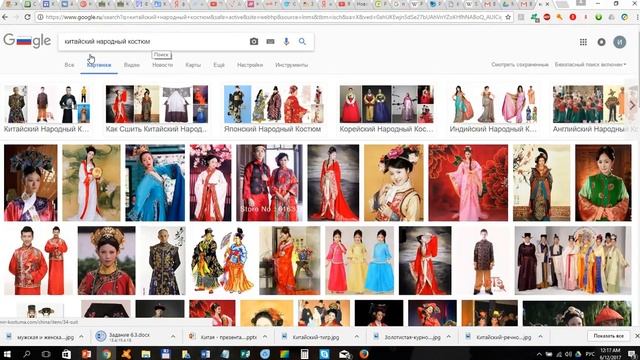Open Calculator from the taskbar

point(304,354)
